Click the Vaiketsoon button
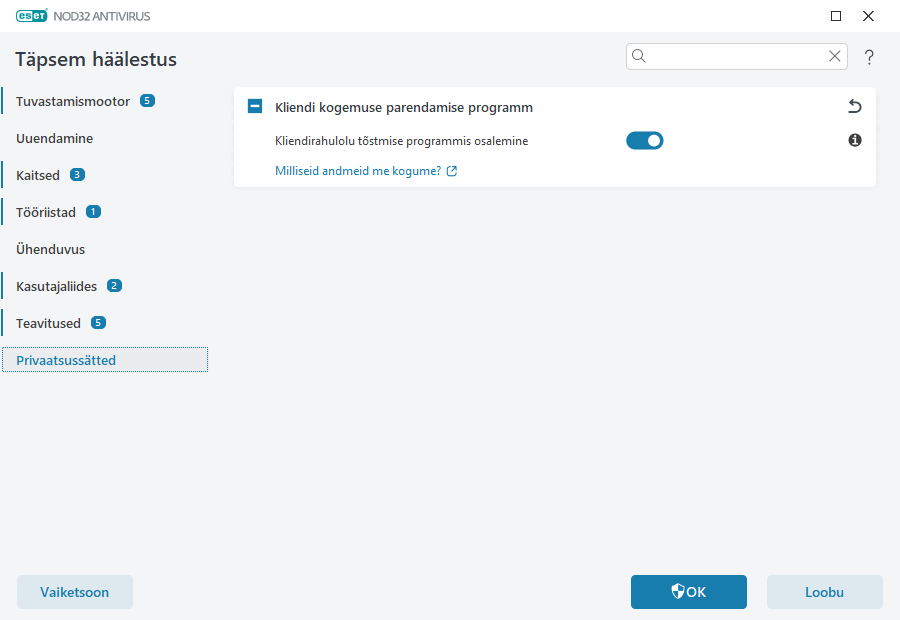 [75, 592]
